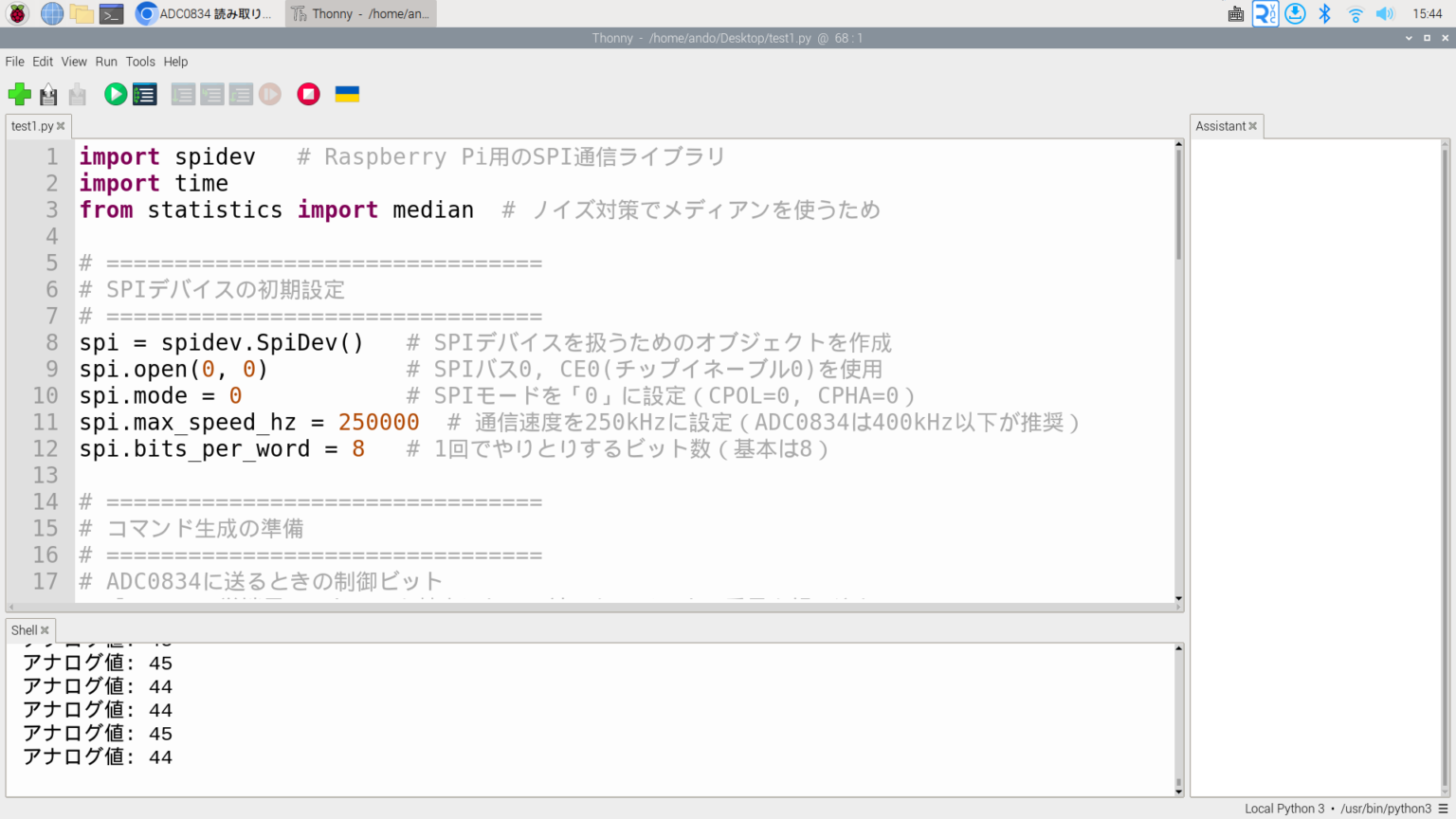The height and width of the screenshot is (819, 1456).
Task: Mute the system volume
Action: tap(1384, 13)
